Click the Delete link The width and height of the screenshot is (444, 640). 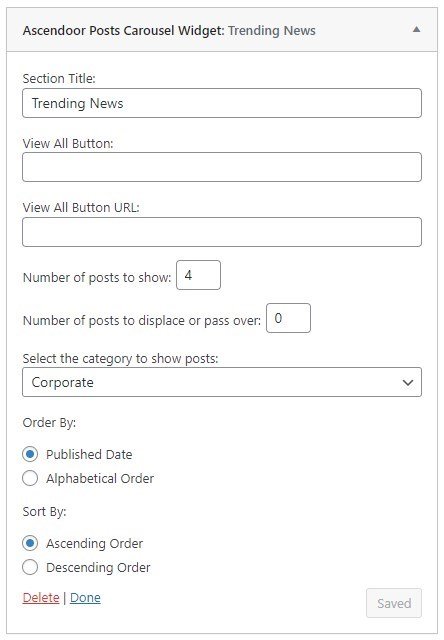coord(41,598)
